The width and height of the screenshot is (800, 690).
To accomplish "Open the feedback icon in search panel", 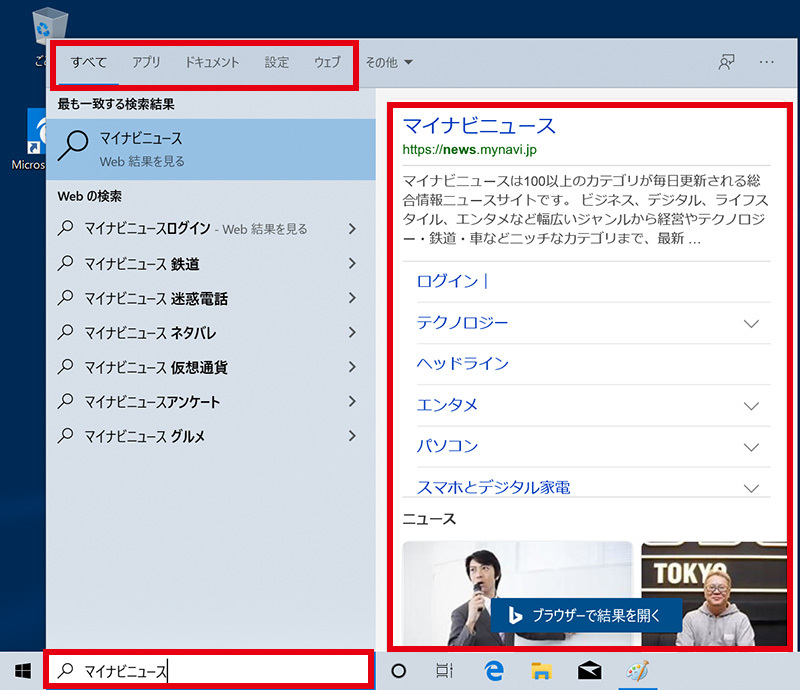I will [727, 62].
